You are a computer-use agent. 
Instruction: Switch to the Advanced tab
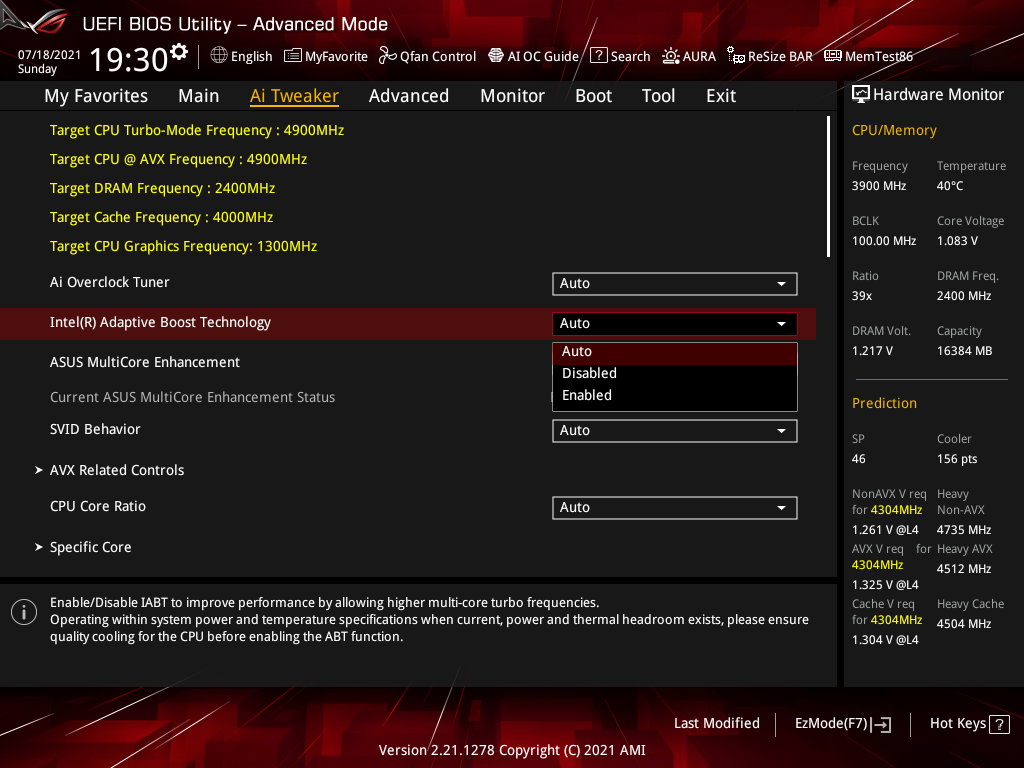[x=409, y=95]
